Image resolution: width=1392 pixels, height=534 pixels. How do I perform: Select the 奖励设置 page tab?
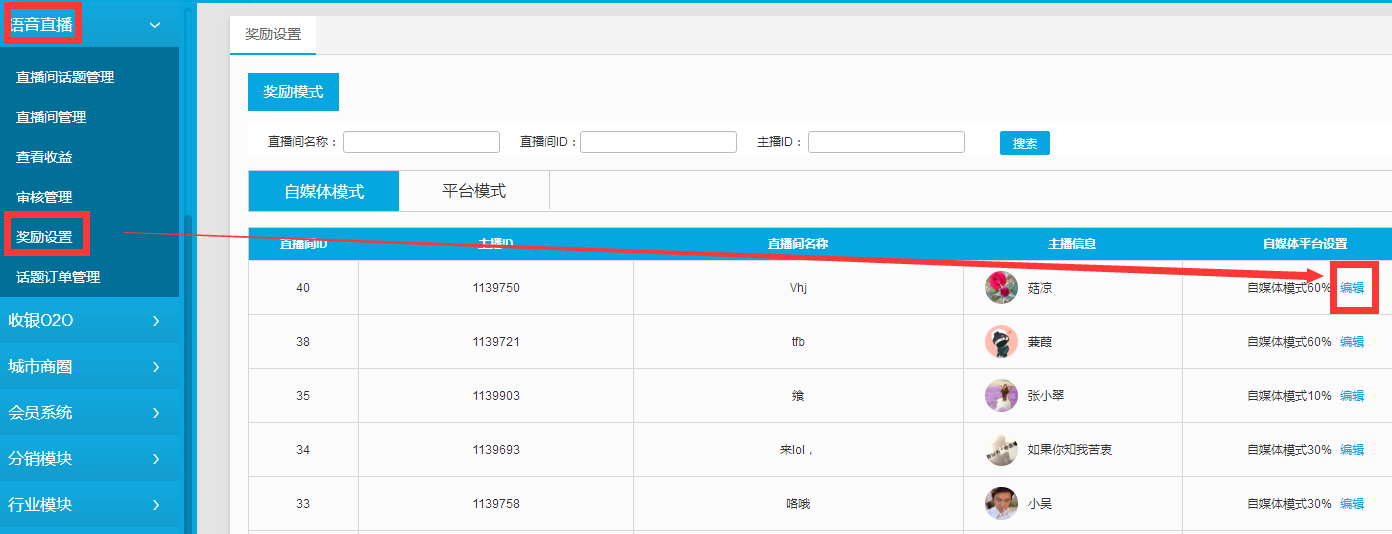[x=273, y=34]
